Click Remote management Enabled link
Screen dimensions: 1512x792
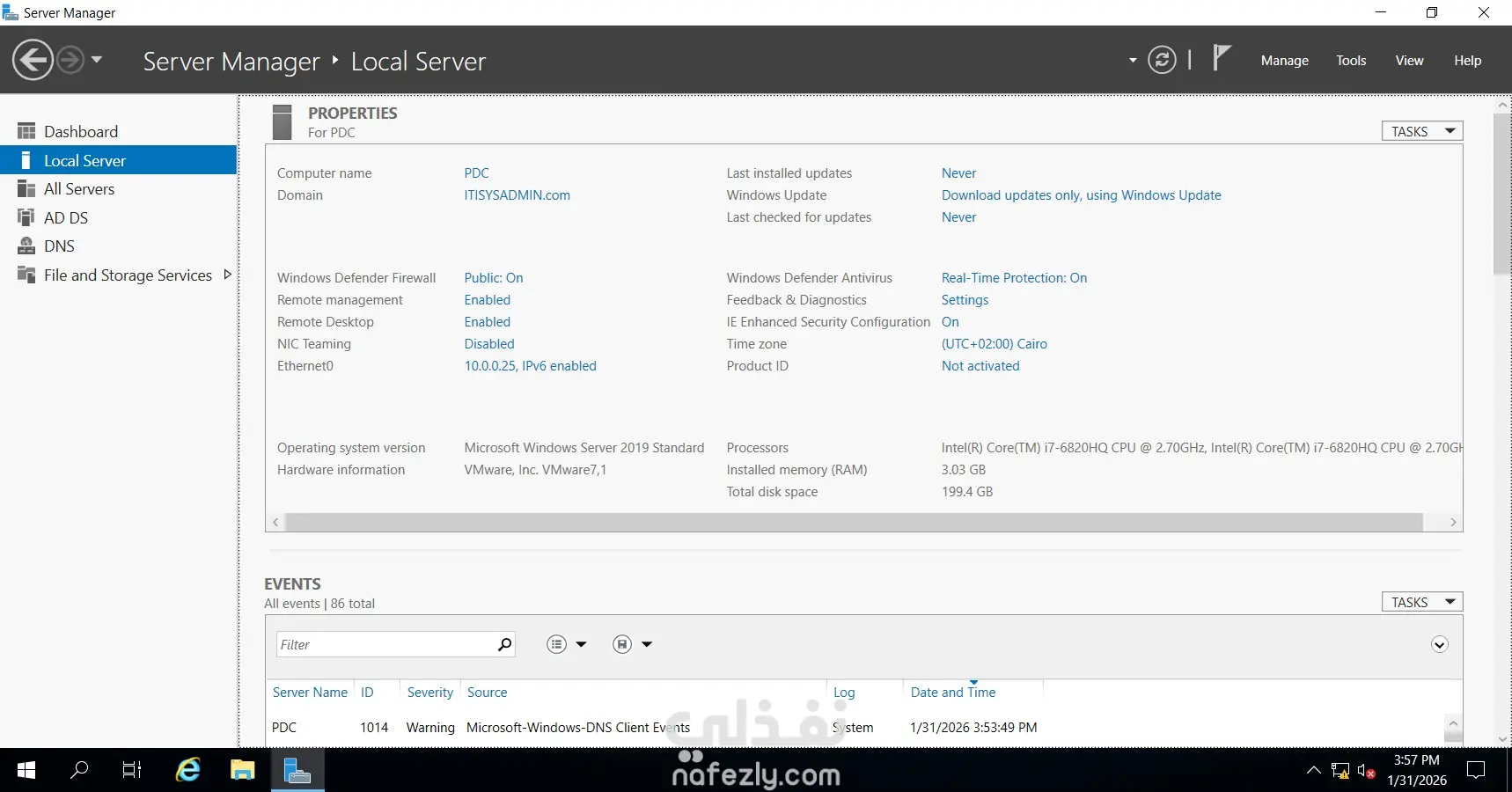click(487, 300)
